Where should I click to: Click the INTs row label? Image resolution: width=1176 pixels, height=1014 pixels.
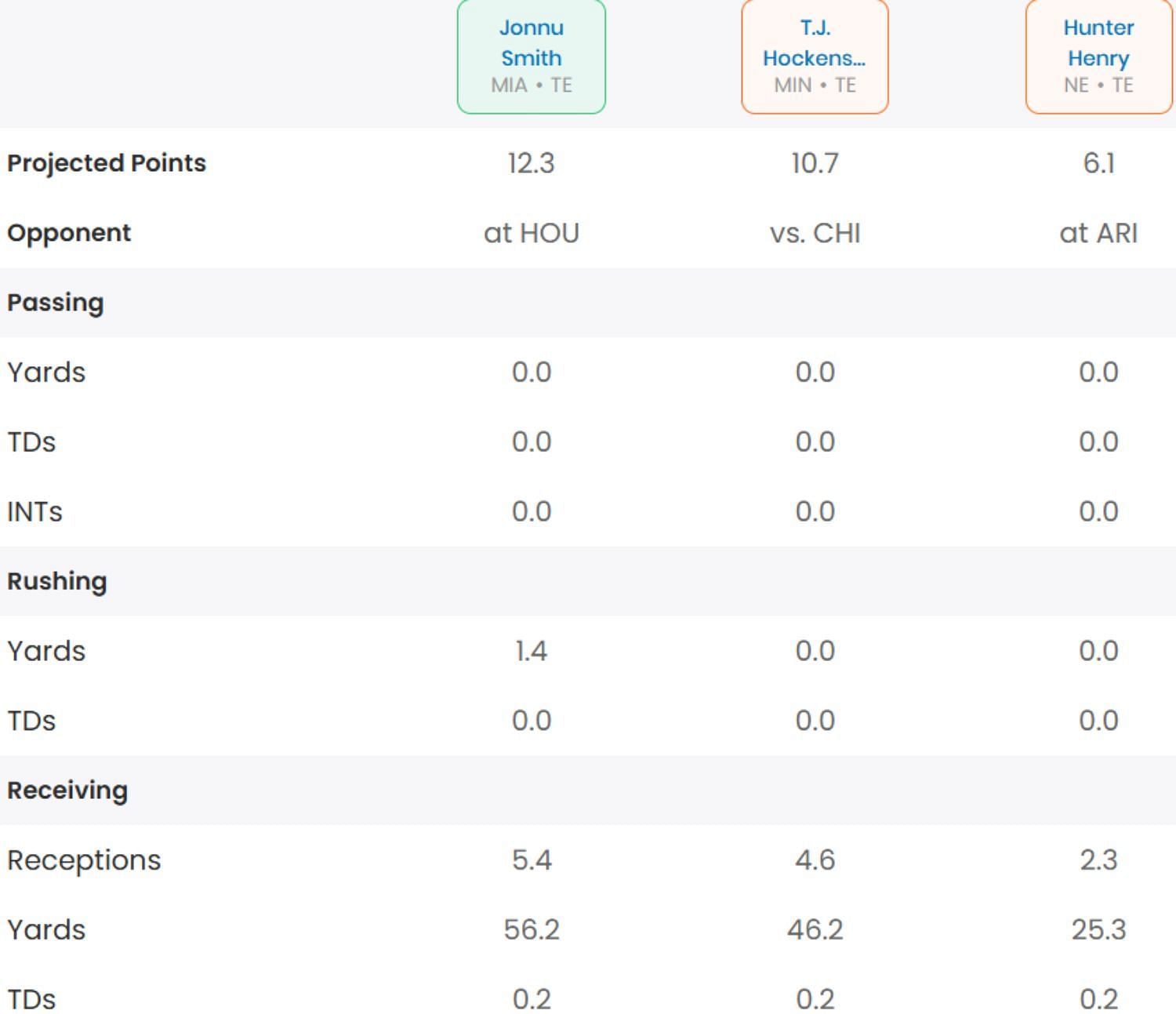point(34,512)
